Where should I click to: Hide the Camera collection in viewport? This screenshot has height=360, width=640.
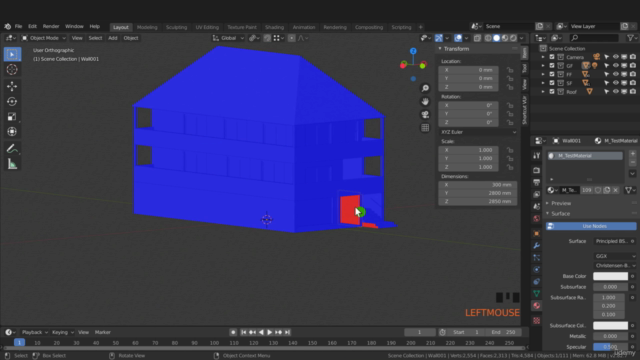click(616, 57)
